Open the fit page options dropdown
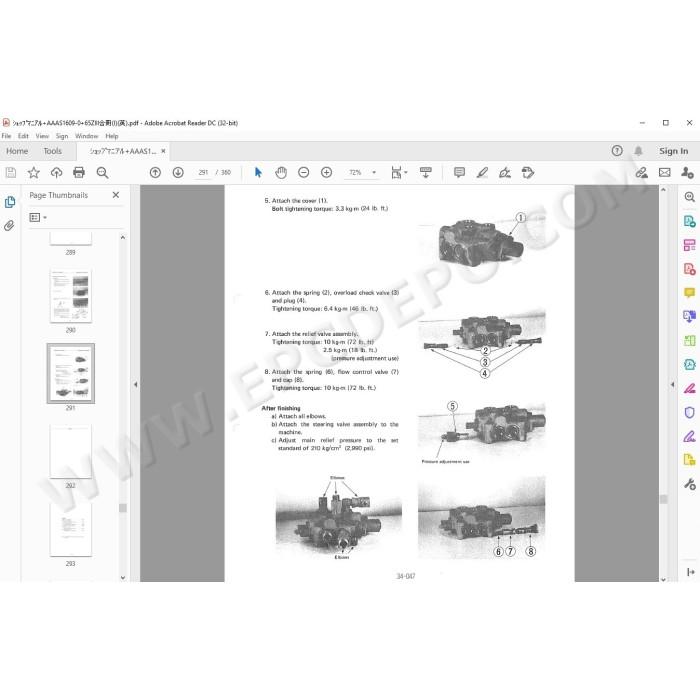The width and height of the screenshot is (700, 700). (x=399, y=172)
